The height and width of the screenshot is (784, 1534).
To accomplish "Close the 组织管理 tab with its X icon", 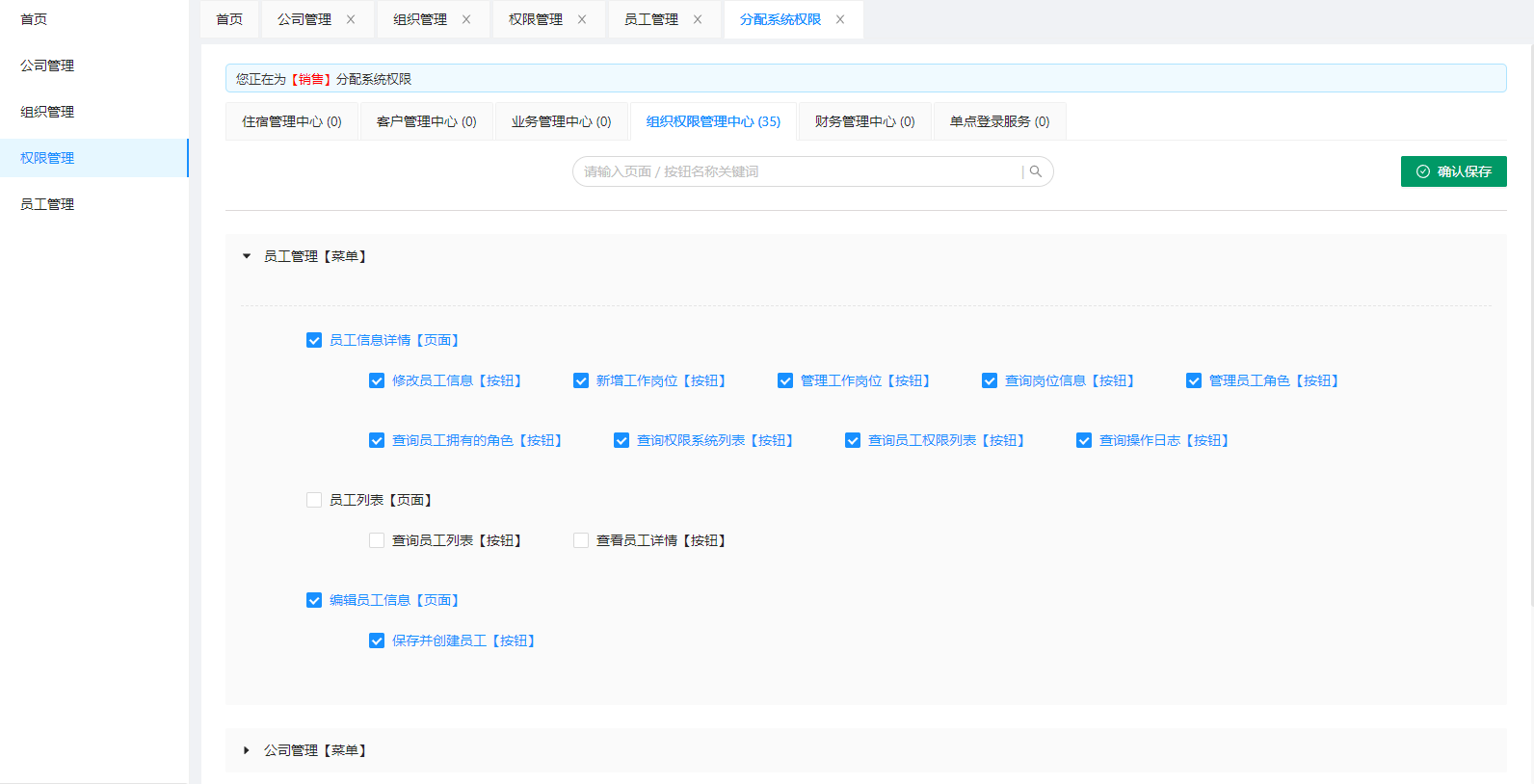I will coord(466,19).
